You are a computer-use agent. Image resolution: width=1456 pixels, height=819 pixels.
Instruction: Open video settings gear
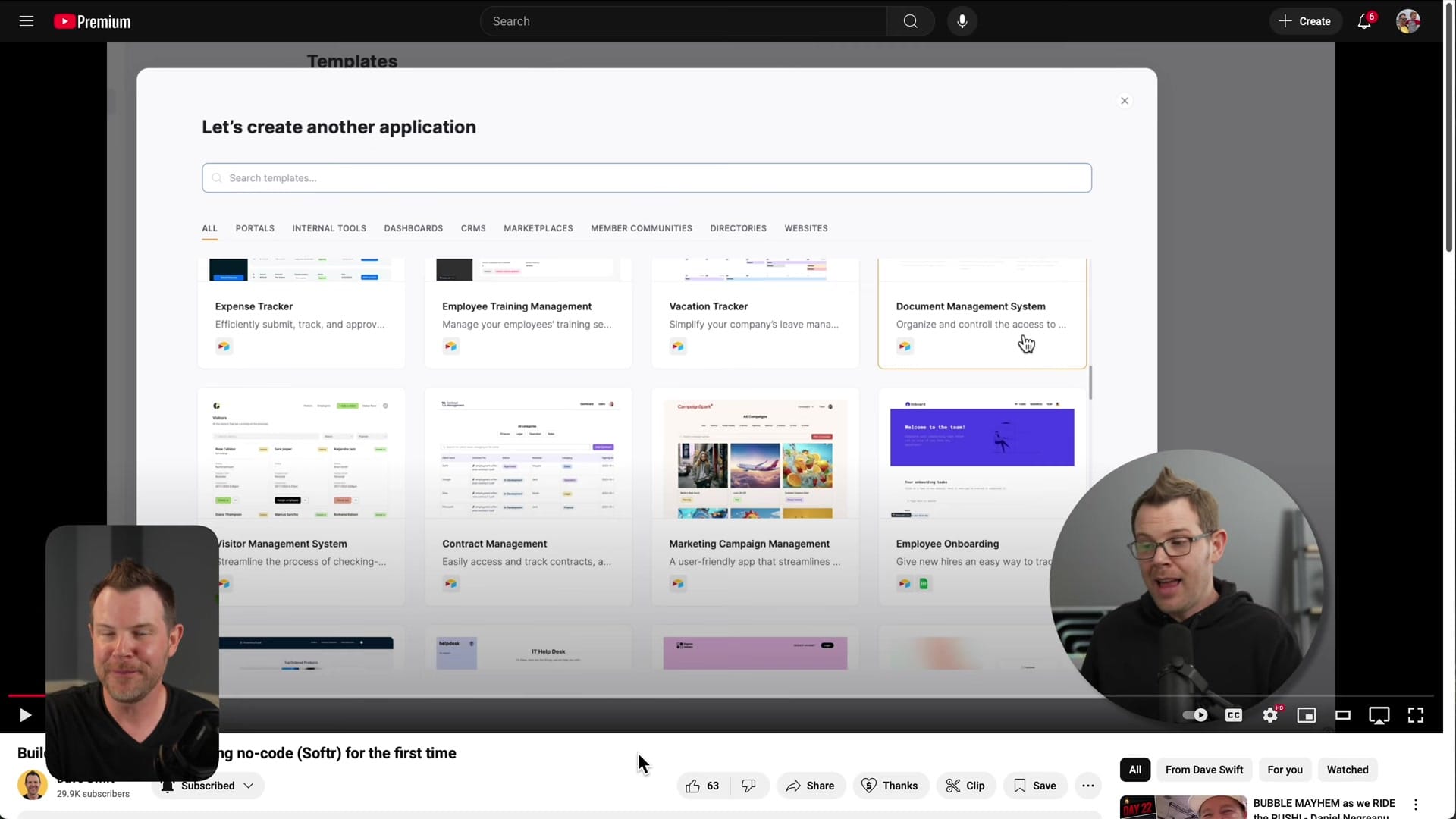[x=1270, y=715]
